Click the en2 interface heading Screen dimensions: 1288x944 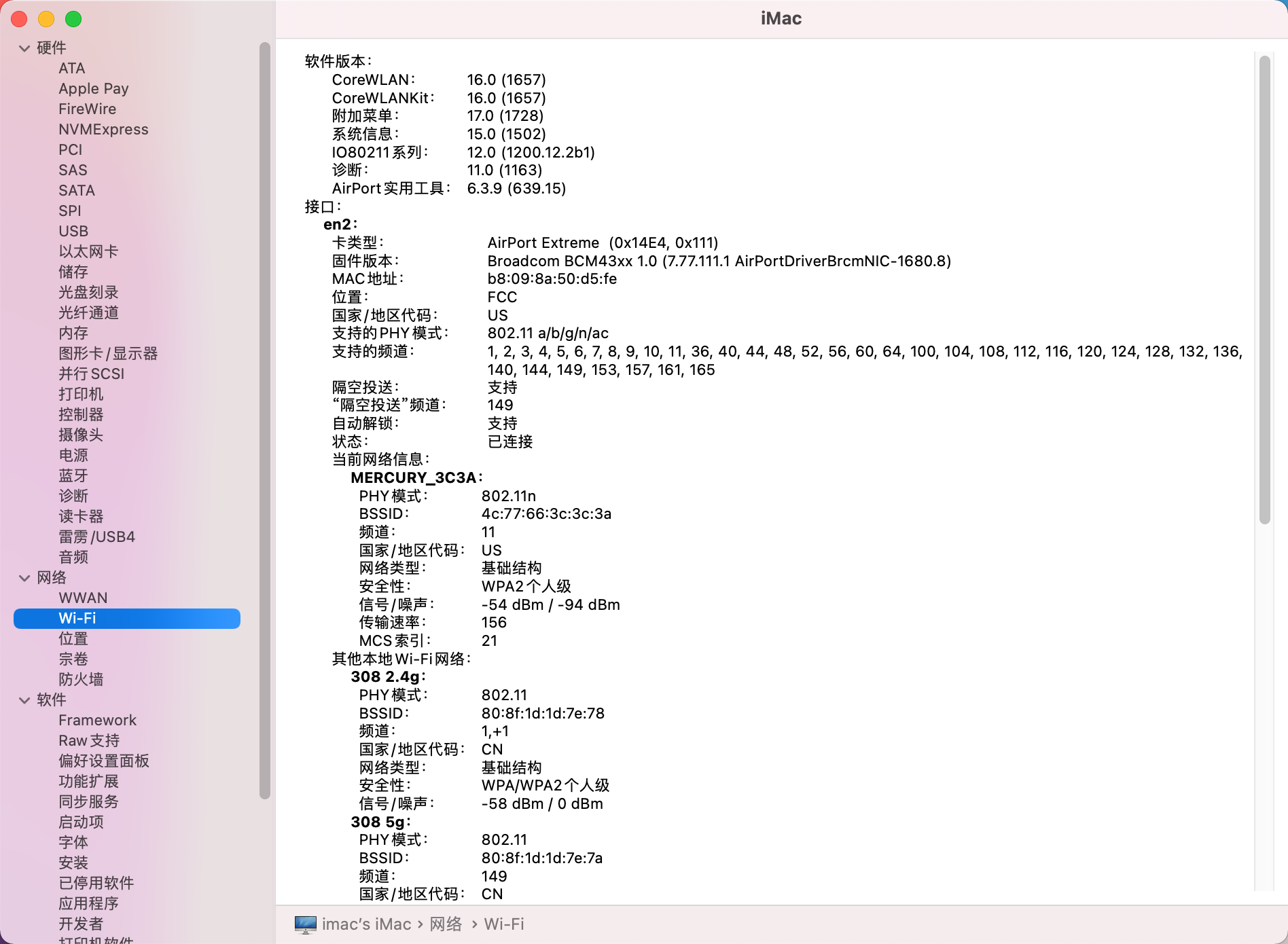(x=340, y=225)
